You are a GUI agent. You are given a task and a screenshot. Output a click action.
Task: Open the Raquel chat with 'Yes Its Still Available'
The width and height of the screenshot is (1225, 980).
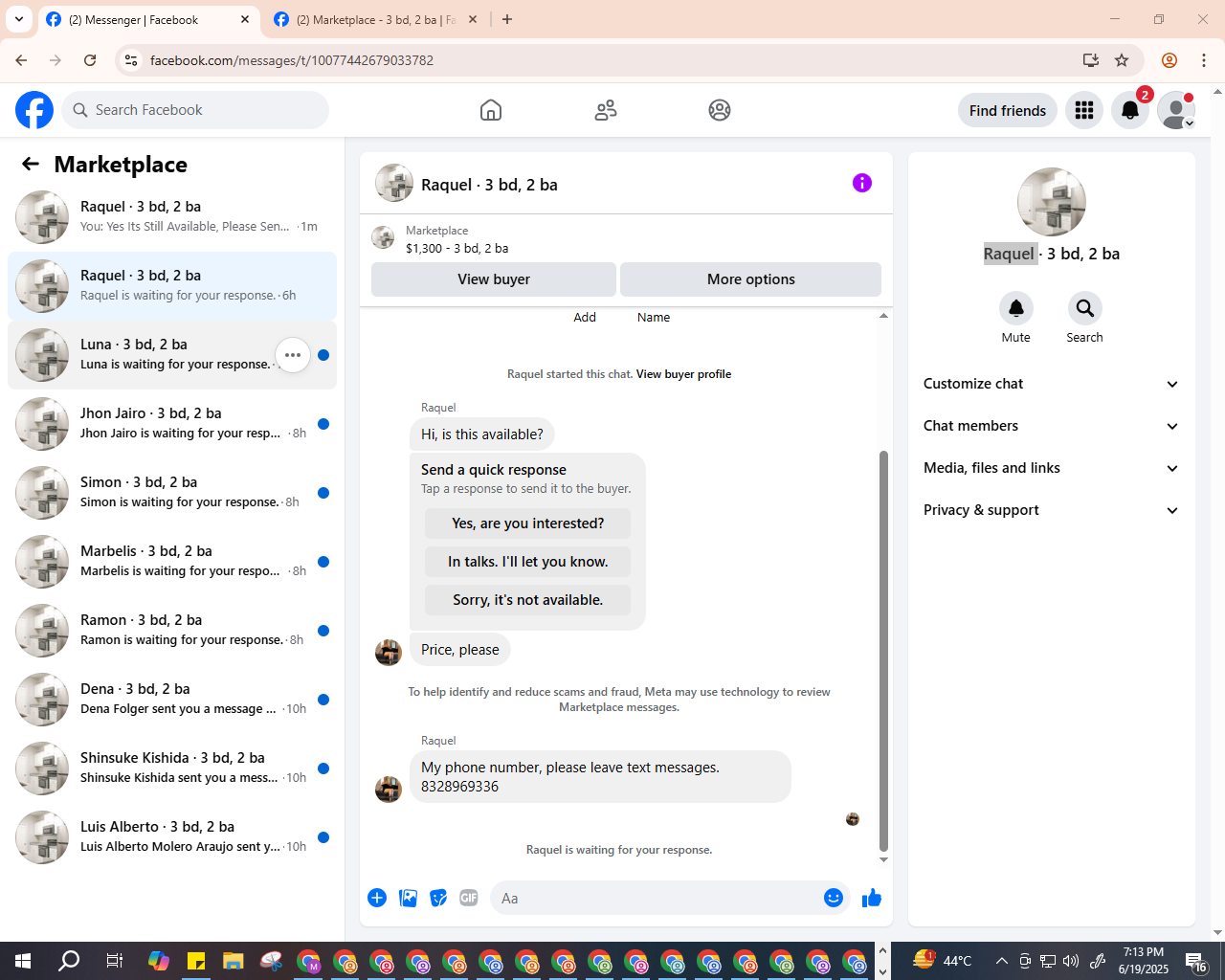click(x=172, y=217)
